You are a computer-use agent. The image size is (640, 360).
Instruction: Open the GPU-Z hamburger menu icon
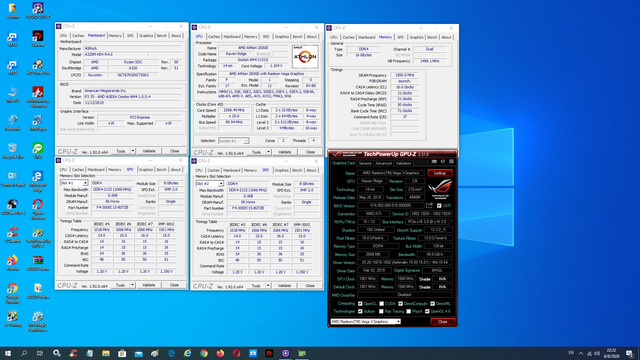click(x=451, y=162)
